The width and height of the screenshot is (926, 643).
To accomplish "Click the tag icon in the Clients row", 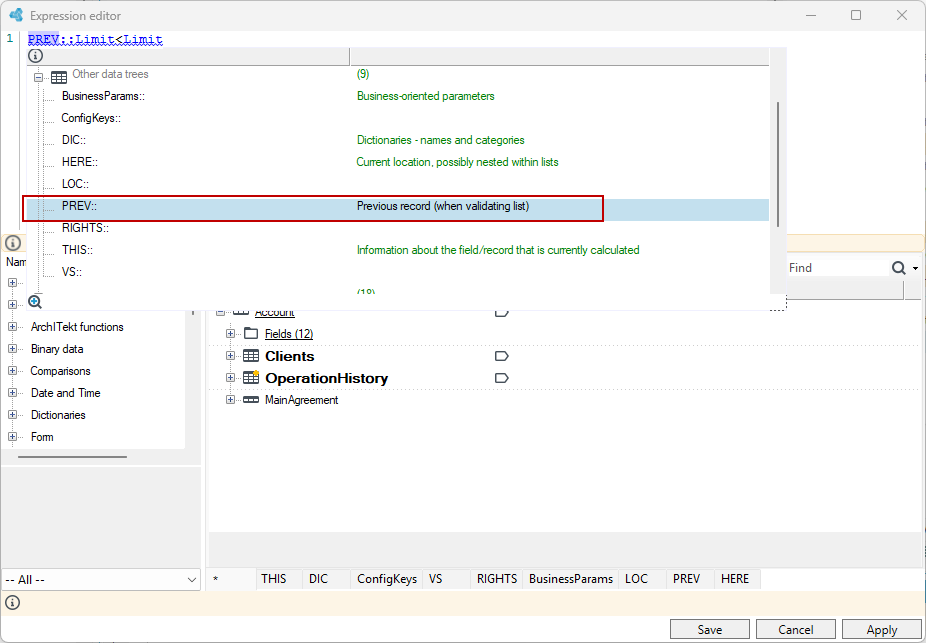I will click(501, 356).
